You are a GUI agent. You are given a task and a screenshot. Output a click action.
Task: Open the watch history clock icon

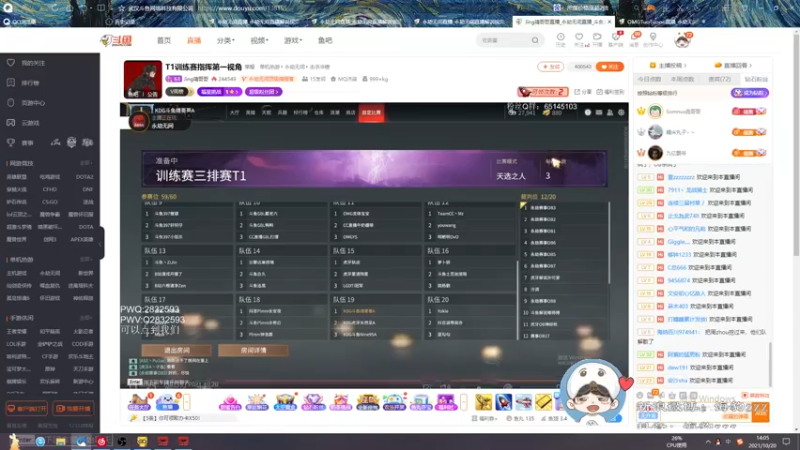tap(560, 39)
